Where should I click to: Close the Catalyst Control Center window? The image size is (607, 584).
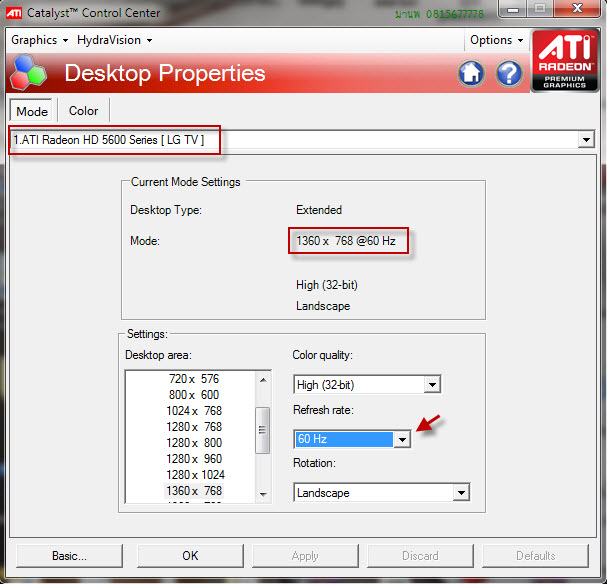coord(577,9)
